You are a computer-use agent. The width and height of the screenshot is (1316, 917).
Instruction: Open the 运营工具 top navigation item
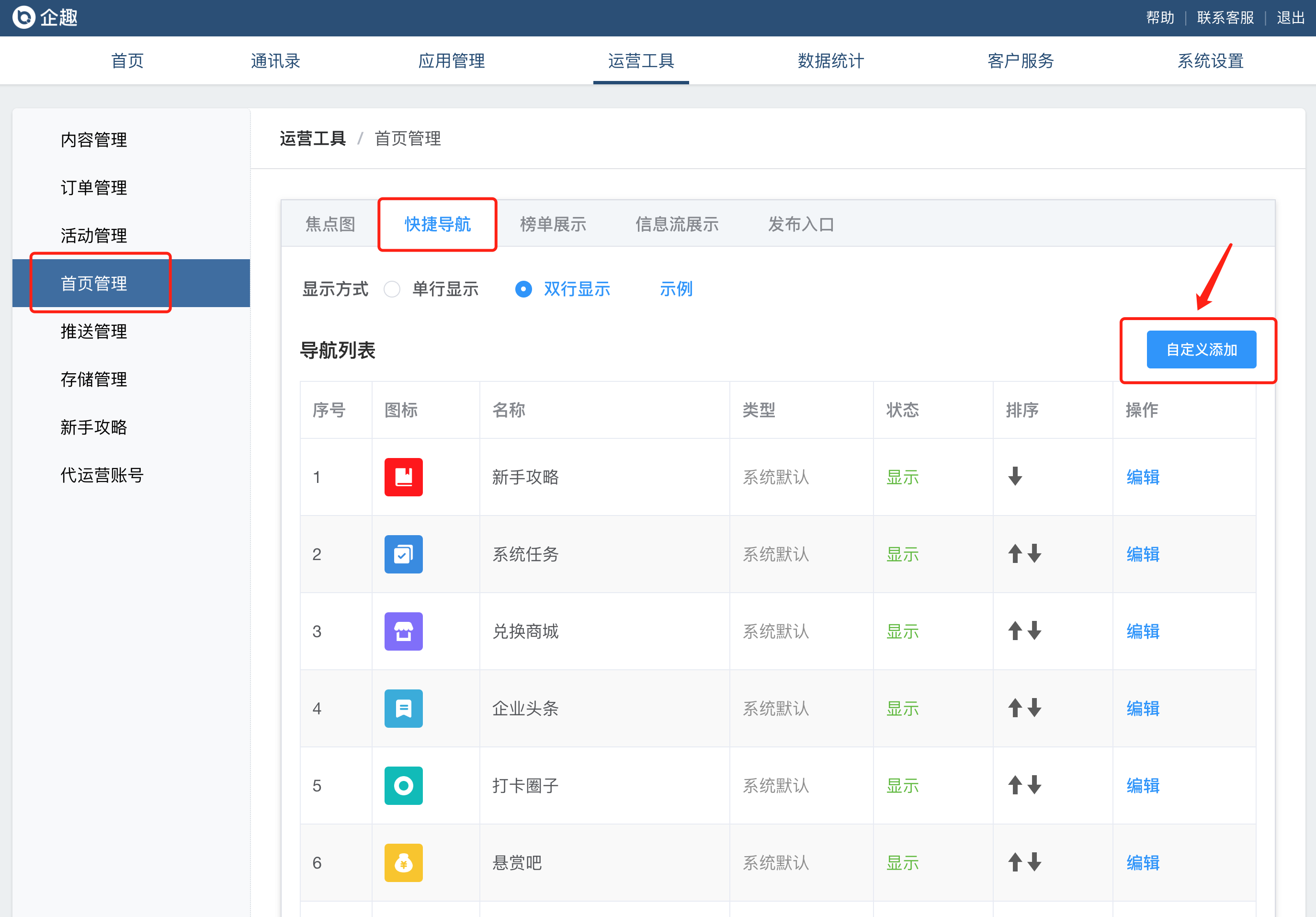pyautogui.click(x=641, y=61)
